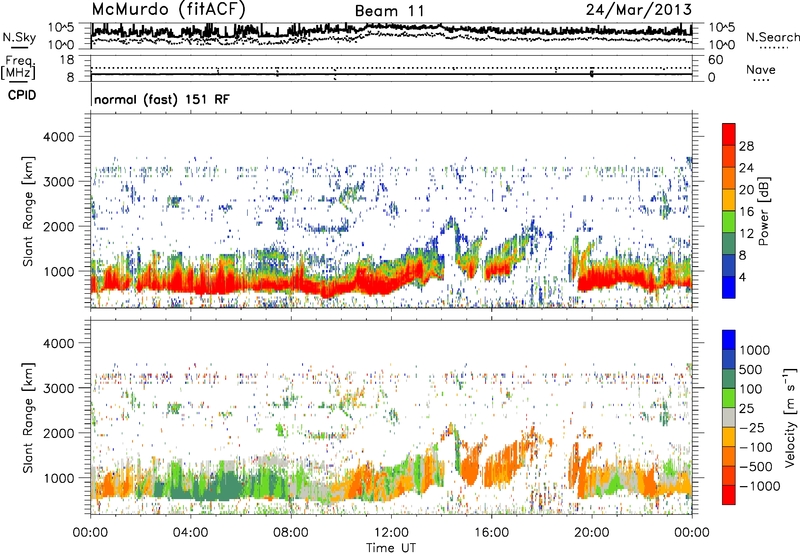800x554 pixels.
Task: Click the '24' label on Power colorbar
Action: (746, 168)
